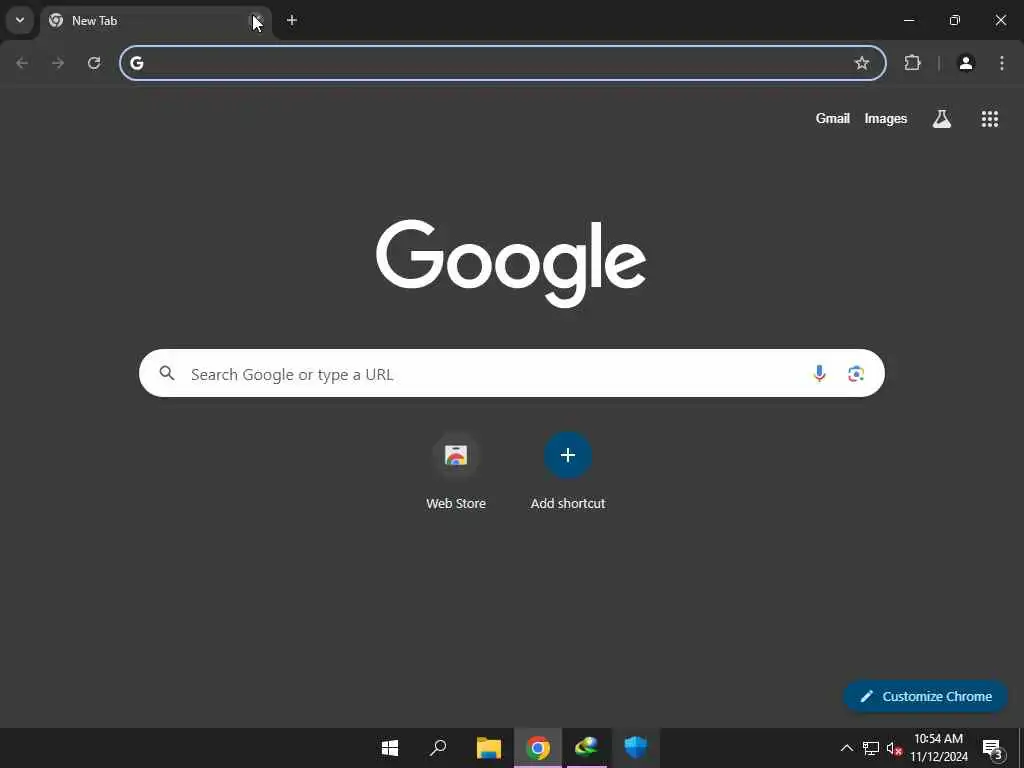
Task: Open the Google apps grid
Action: pyautogui.click(x=989, y=118)
